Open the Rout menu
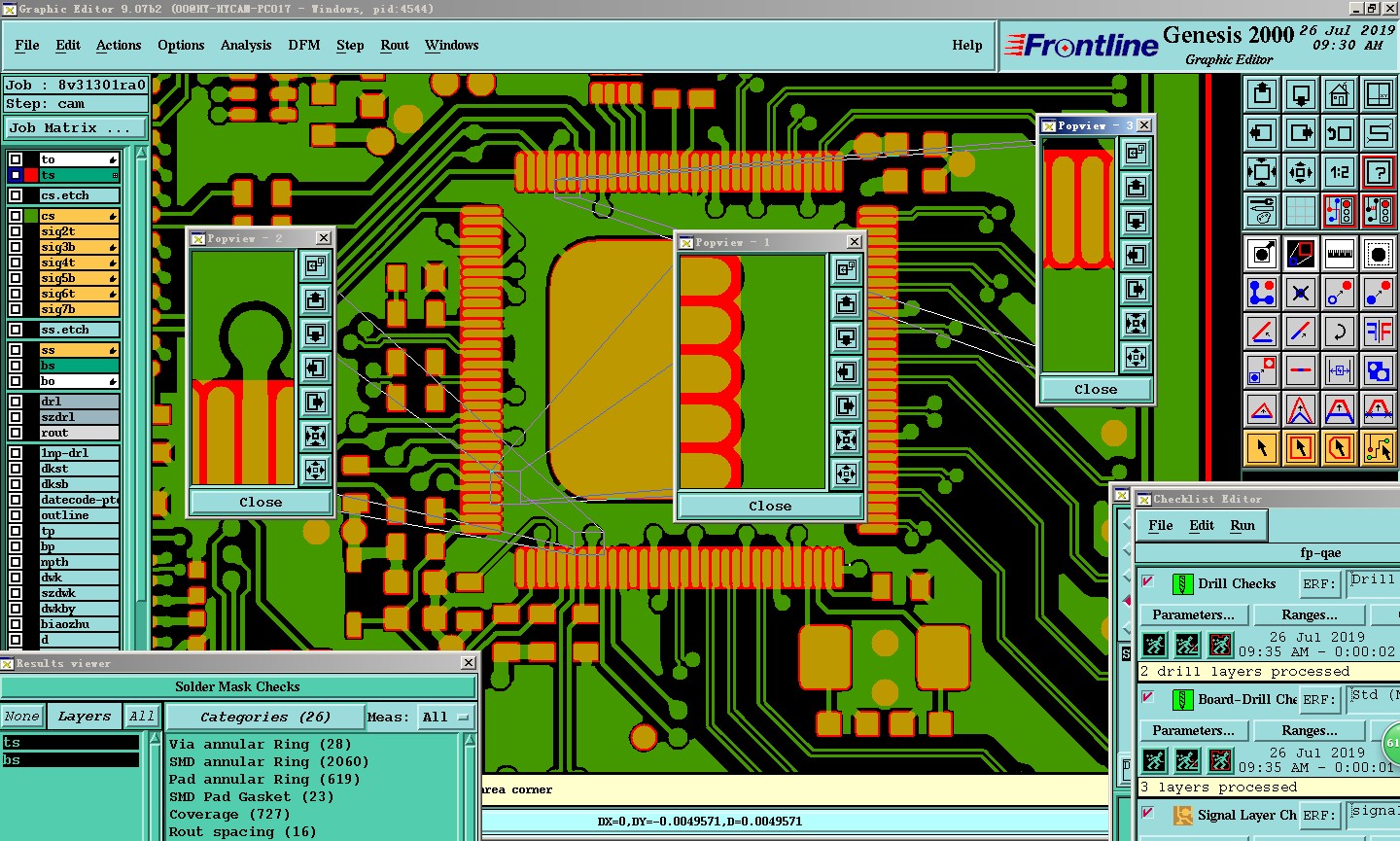Screen dimensions: 1400x841 click(395, 46)
